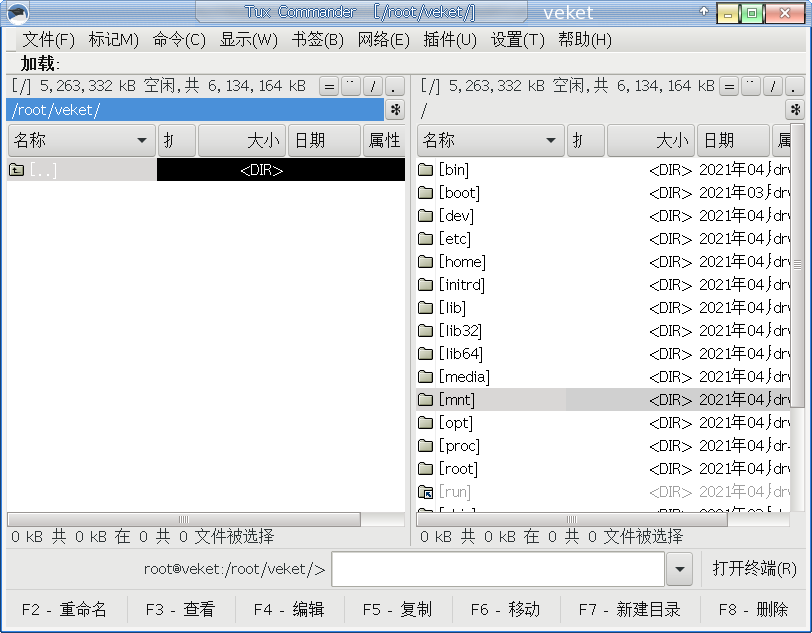This screenshot has height=633, width=812.
Task: Click the command line input field
Action: [x=498, y=569]
